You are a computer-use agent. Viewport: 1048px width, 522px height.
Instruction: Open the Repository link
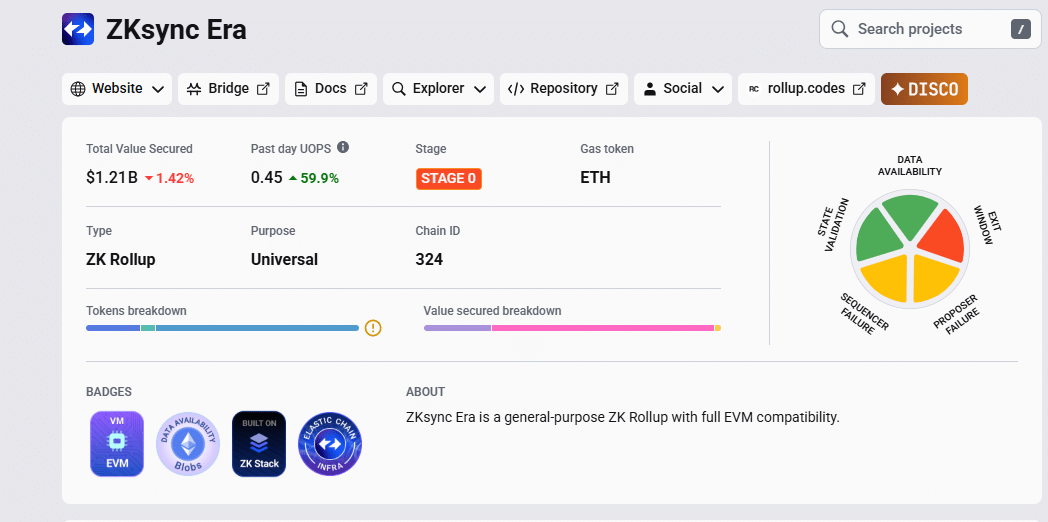point(563,89)
